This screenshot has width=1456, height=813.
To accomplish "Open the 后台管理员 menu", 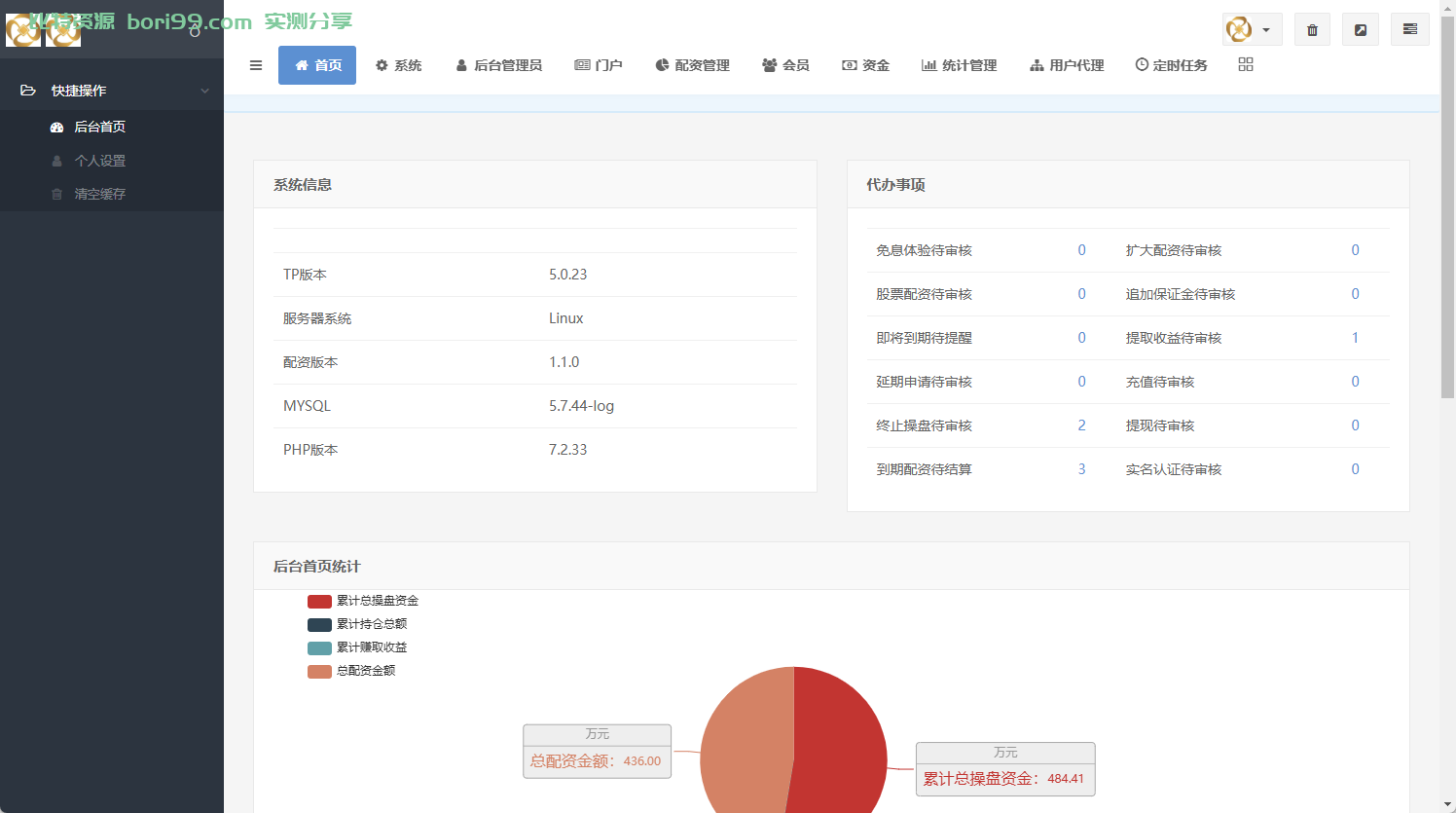I will click(498, 65).
